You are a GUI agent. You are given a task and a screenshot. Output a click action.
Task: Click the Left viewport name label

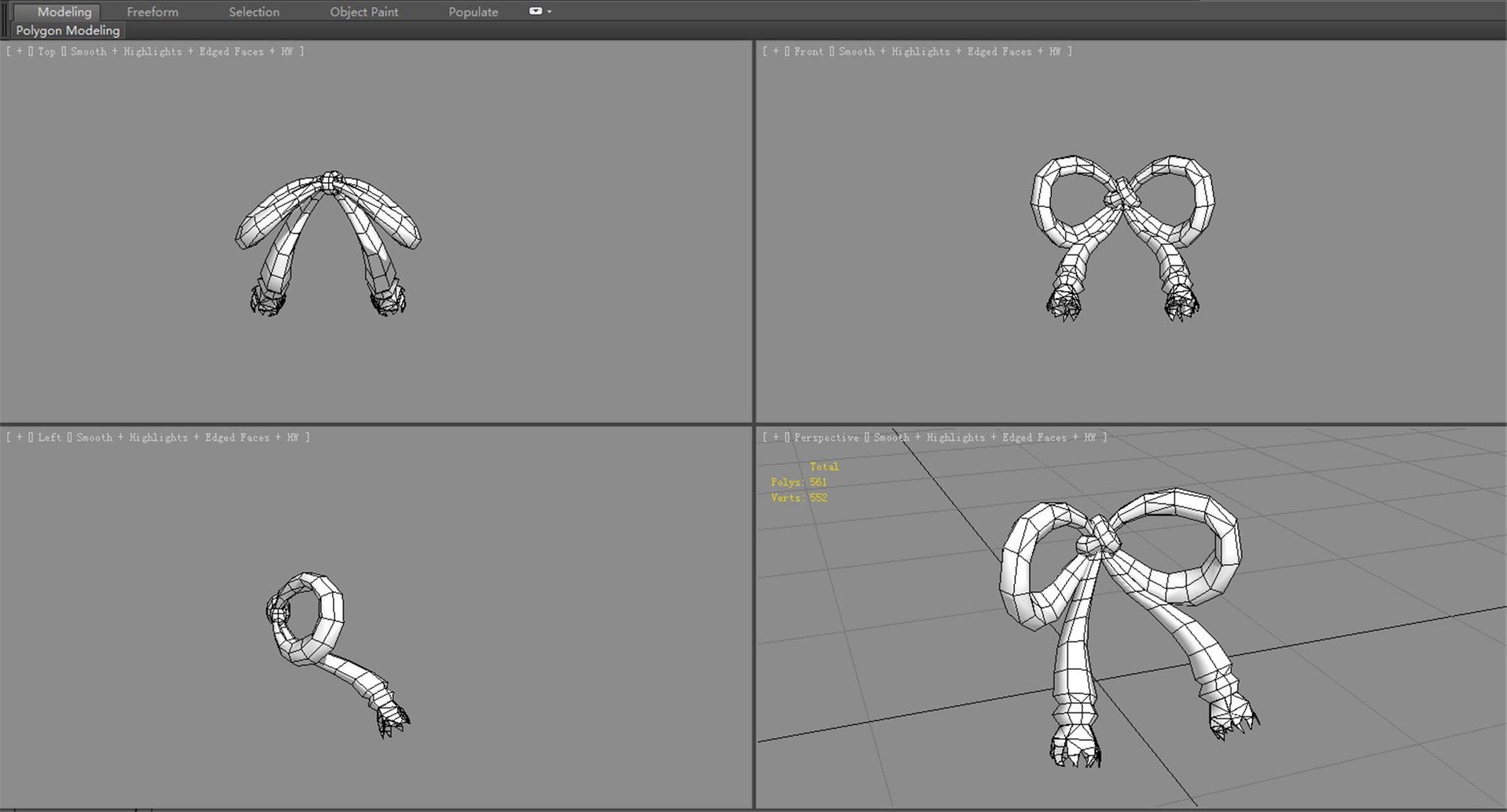[x=49, y=438]
